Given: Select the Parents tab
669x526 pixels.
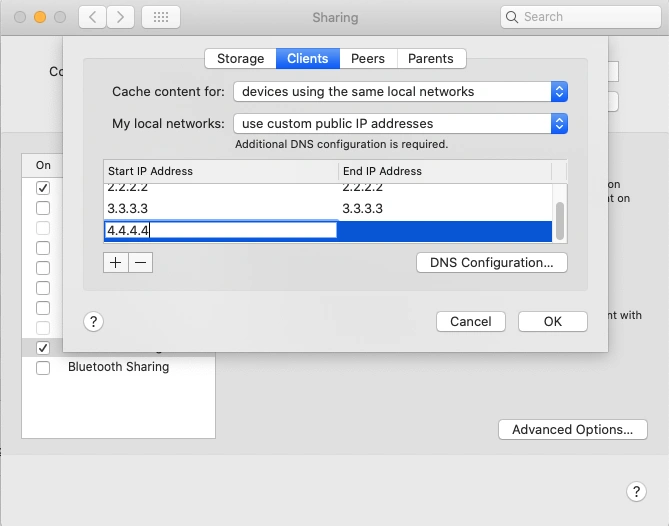Looking at the screenshot, I should tap(431, 59).
